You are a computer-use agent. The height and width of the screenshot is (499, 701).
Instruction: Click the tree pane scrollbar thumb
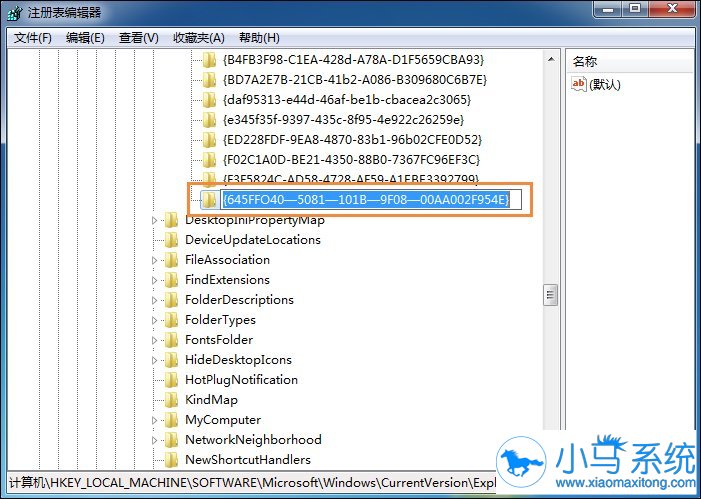[x=550, y=295]
